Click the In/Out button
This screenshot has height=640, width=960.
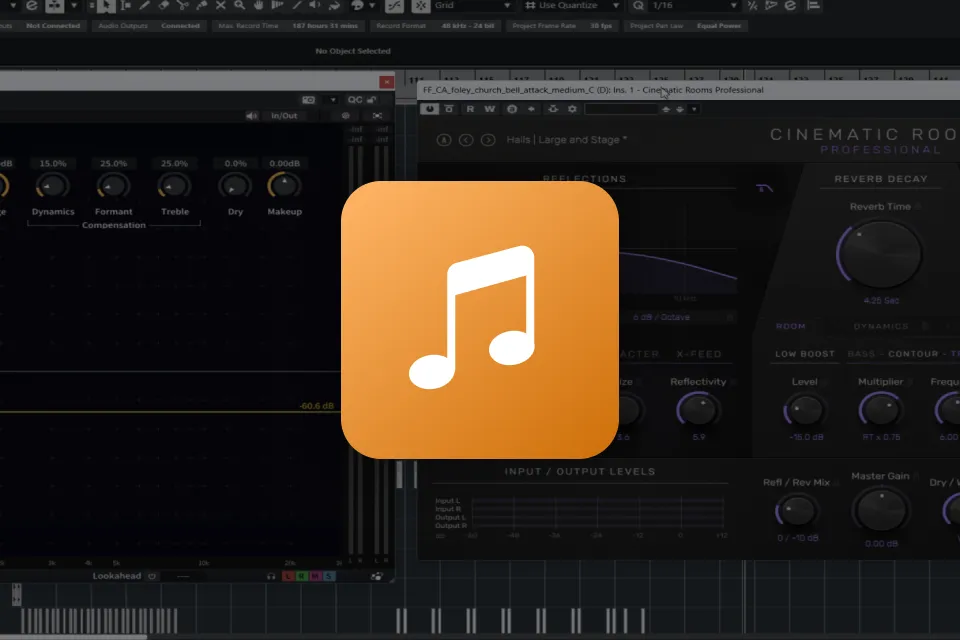coord(284,116)
